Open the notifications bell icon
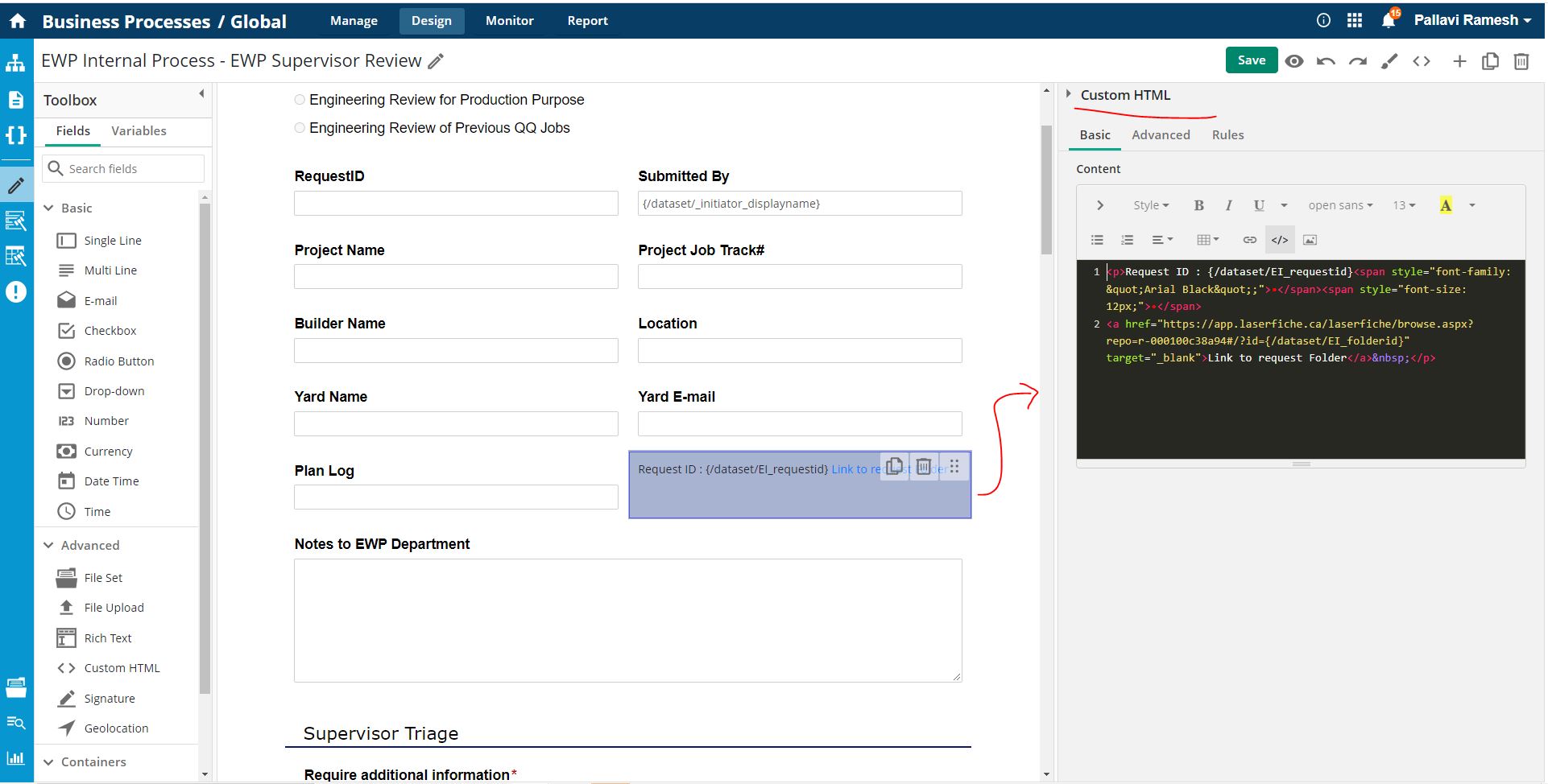 point(1388,21)
